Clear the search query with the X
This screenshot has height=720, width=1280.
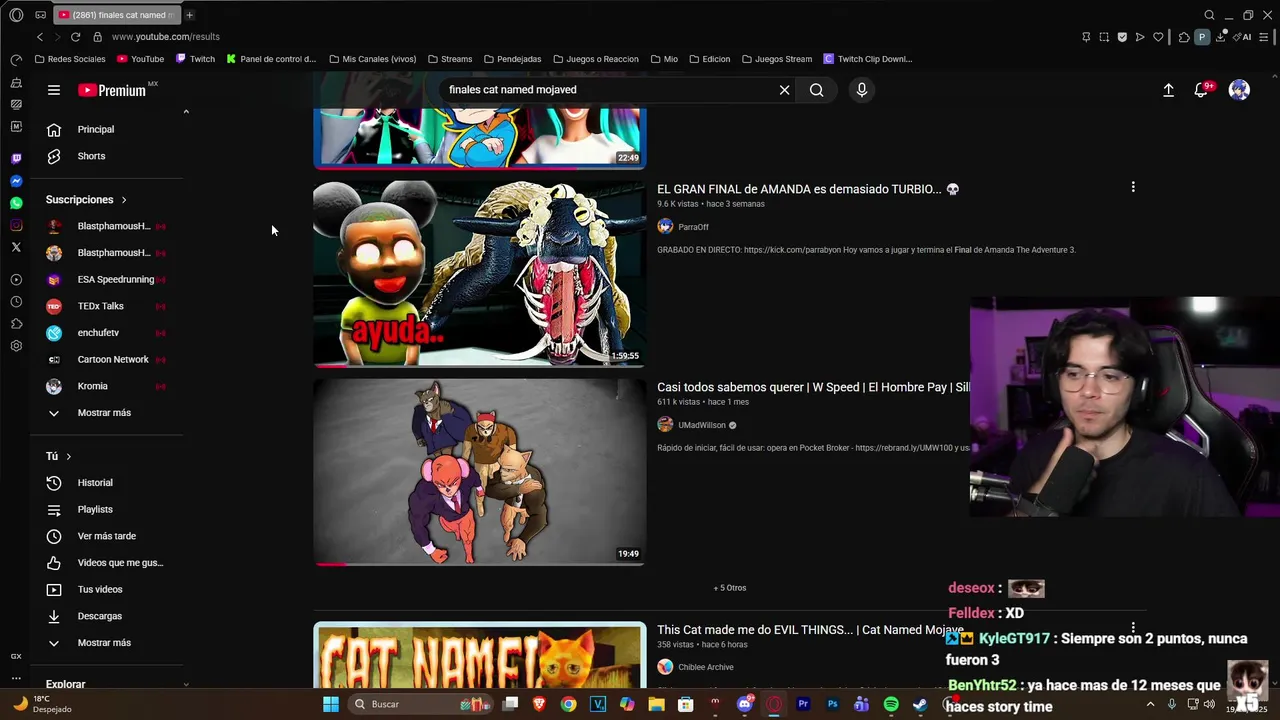point(785,90)
